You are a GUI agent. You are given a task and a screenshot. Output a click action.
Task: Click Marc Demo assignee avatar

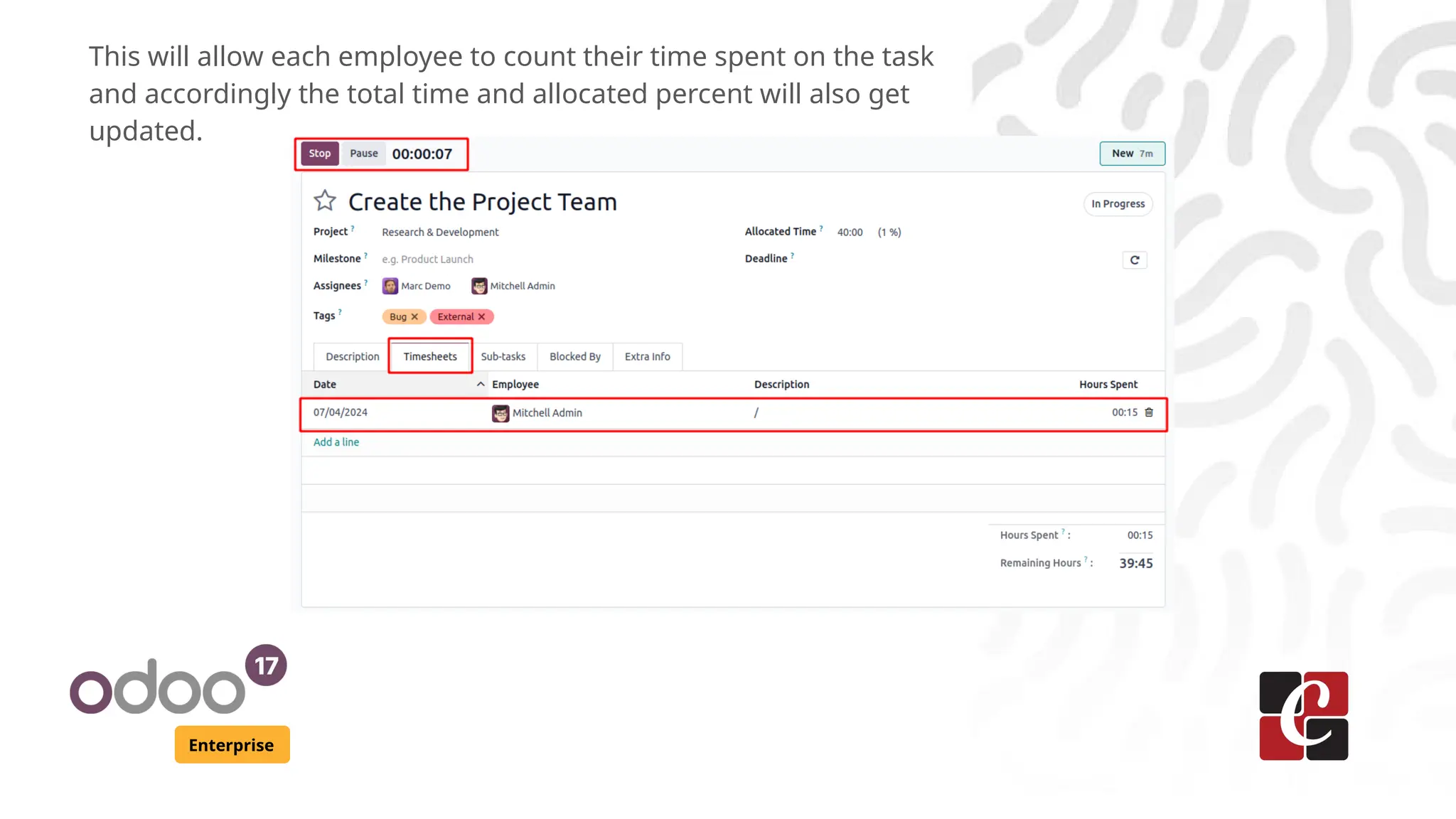click(390, 287)
